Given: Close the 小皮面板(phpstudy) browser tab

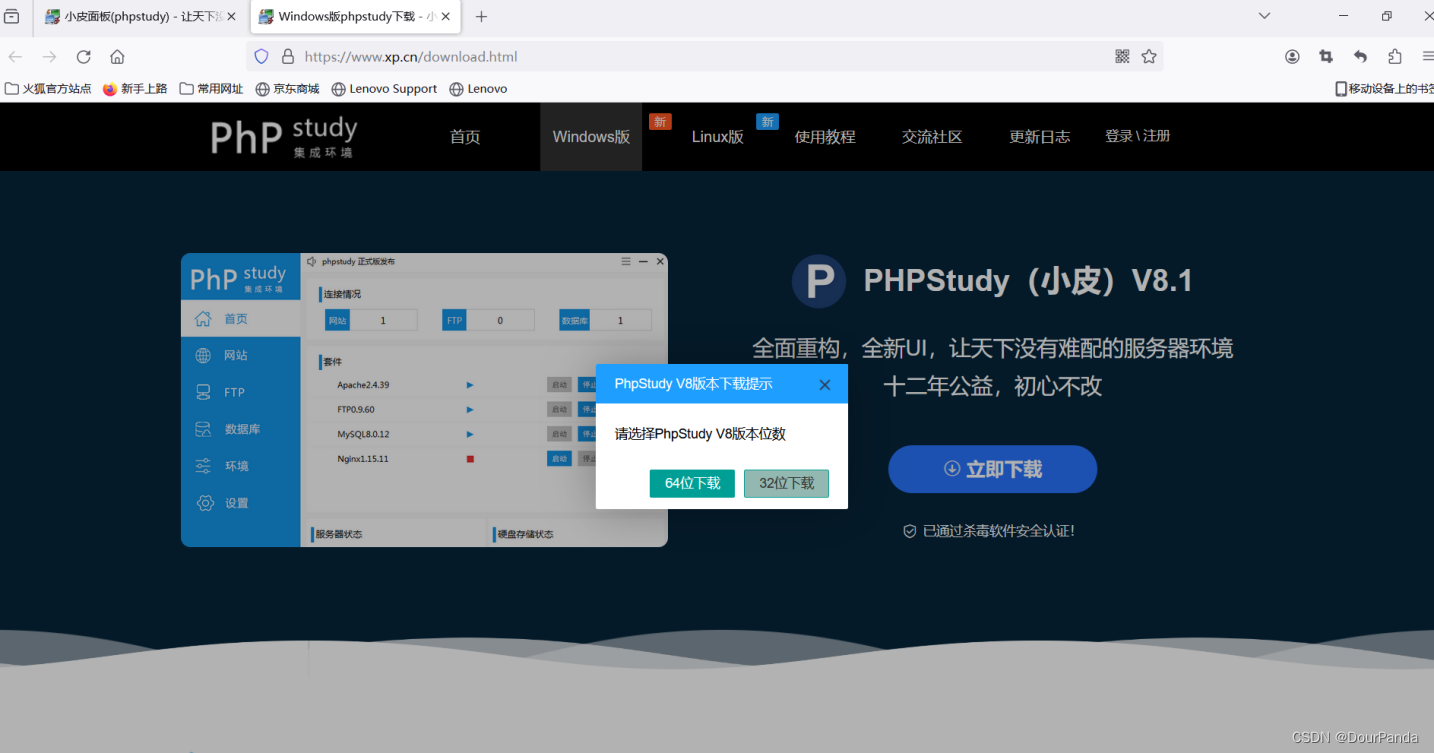Looking at the screenshot, I should (231, 17).
